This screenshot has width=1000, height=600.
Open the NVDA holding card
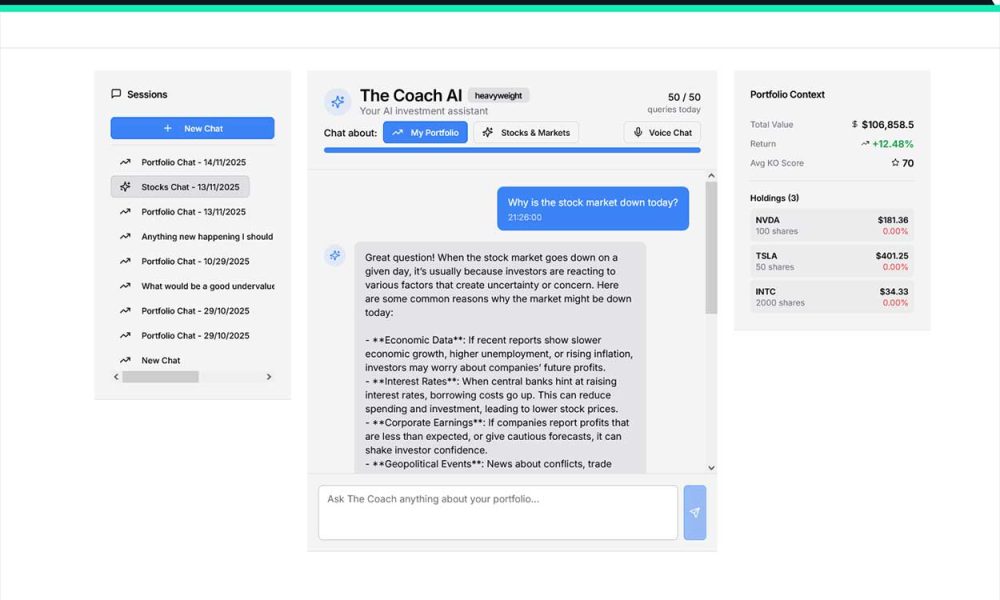tap(831, 225)
